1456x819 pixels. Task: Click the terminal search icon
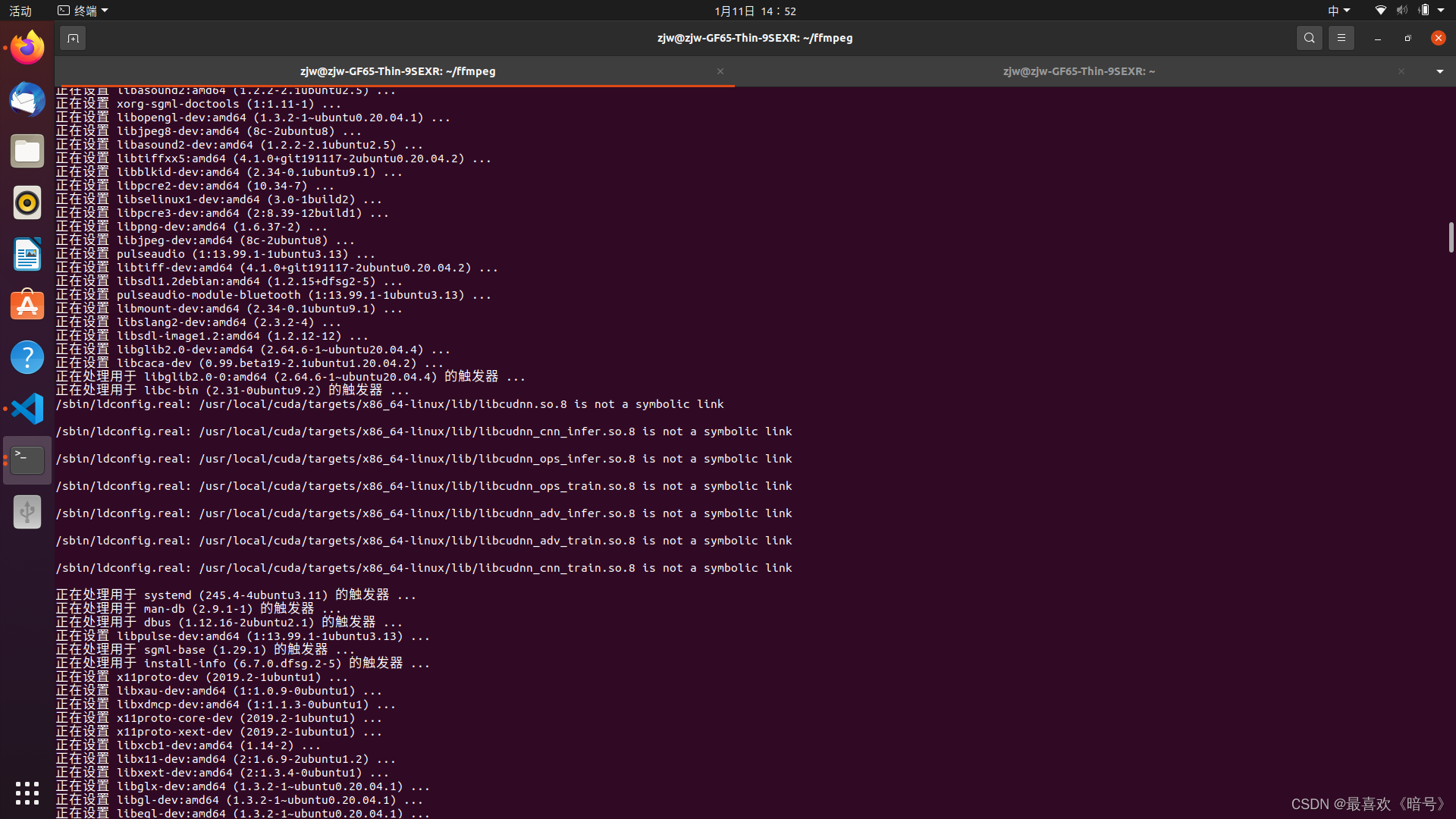[1309, 38]
